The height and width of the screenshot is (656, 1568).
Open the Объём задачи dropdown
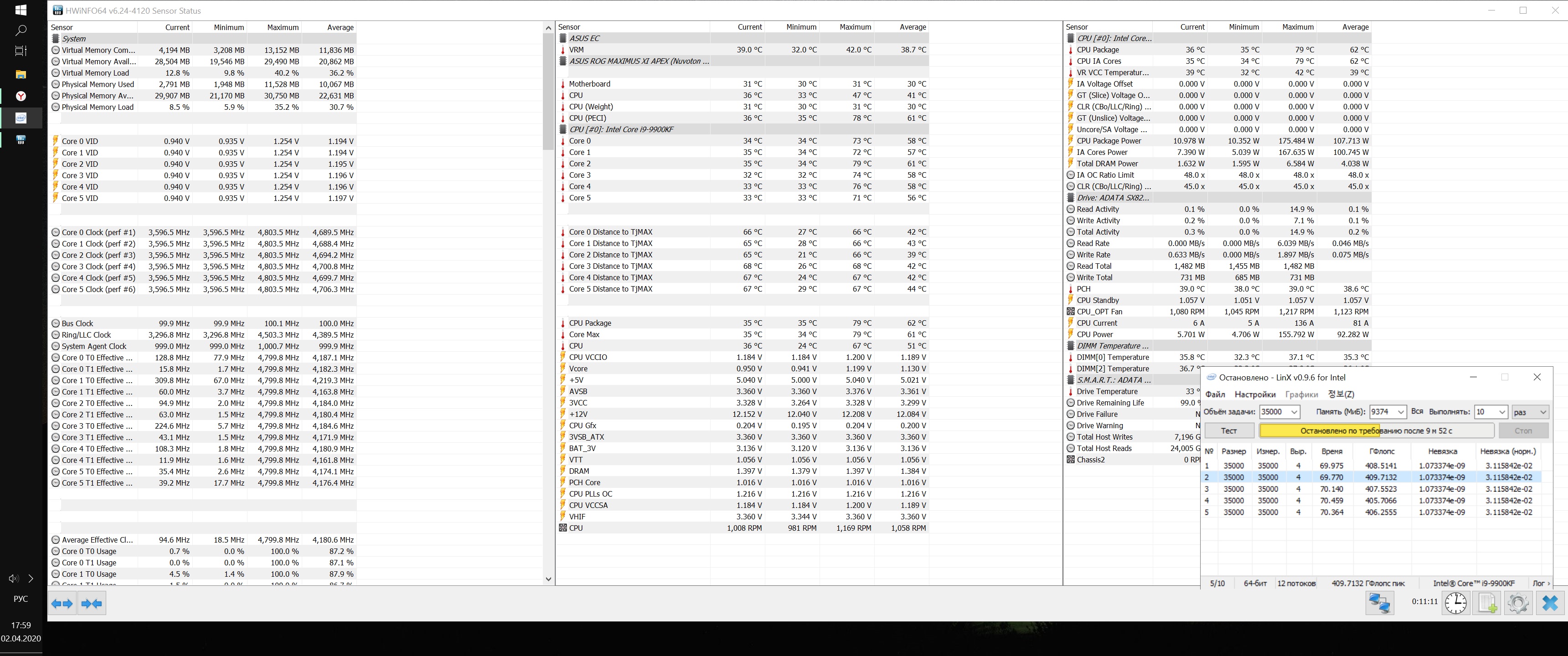[1294, 412]
